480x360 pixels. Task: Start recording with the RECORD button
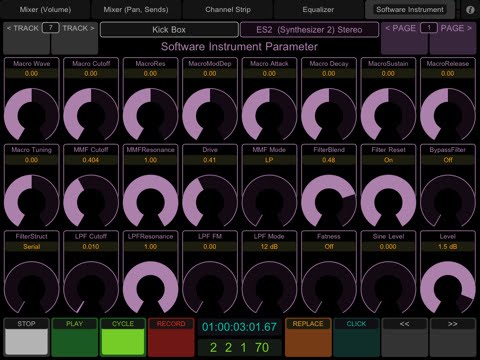coord(171,337)
